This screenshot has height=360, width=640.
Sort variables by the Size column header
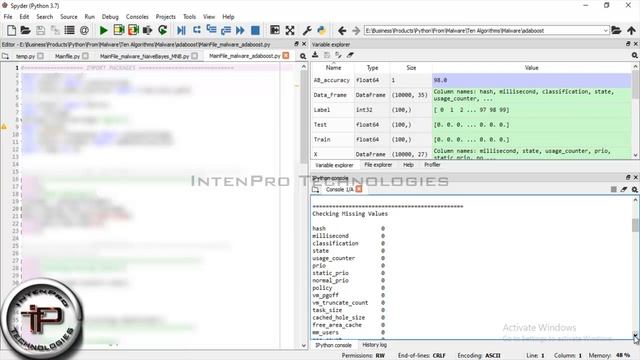(411, 68)
